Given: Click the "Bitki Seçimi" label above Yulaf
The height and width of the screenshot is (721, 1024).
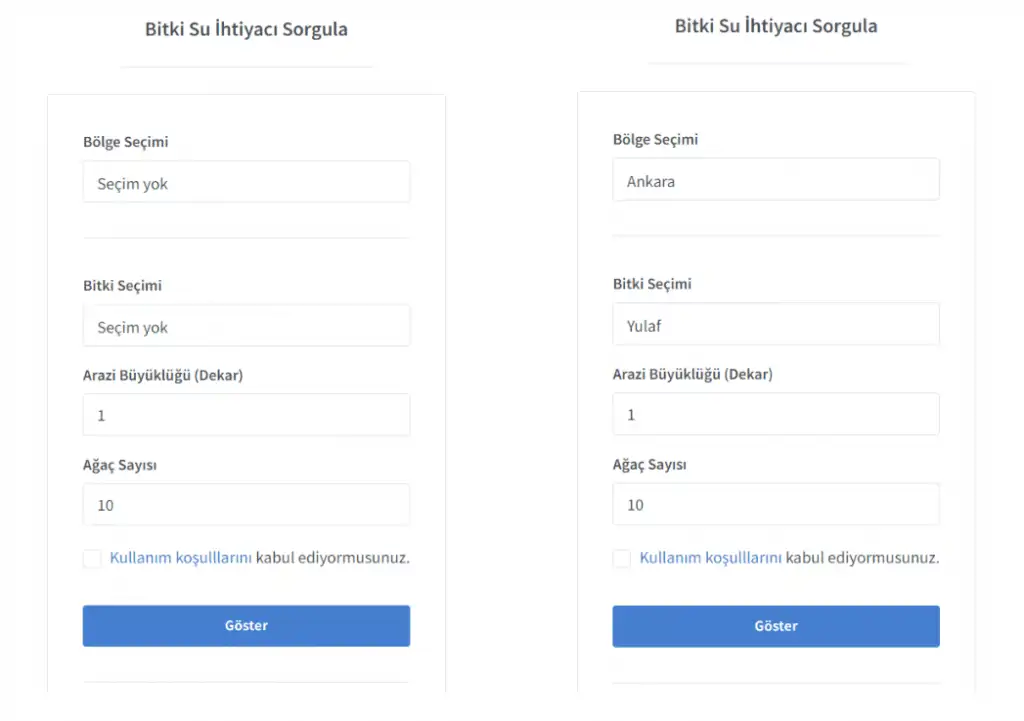Looking at the screenshot, I should tap(652, 284).
